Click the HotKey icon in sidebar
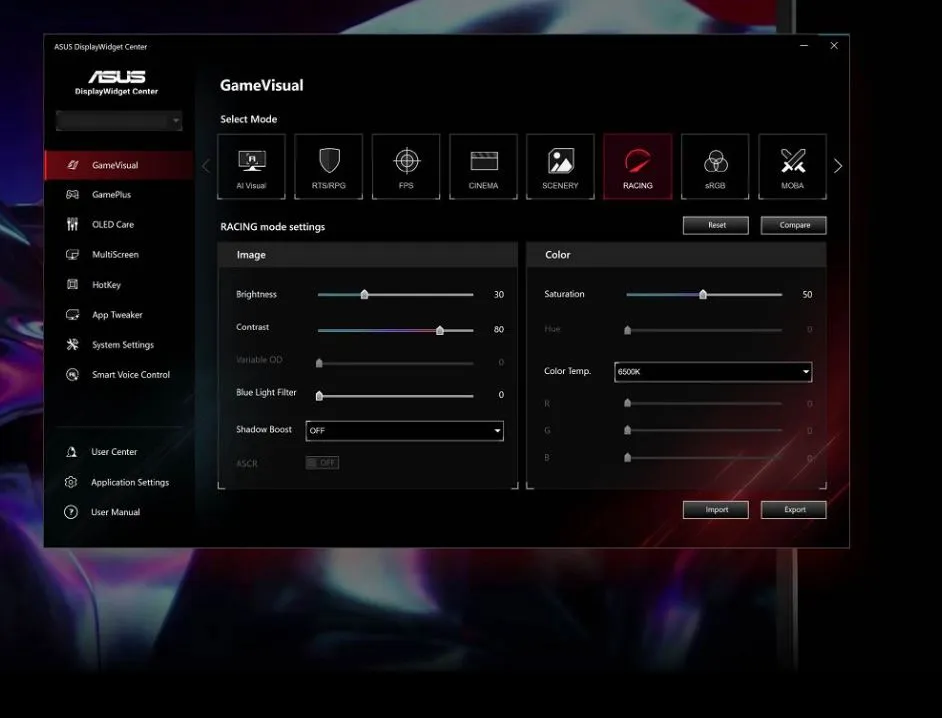This screenshot has width=942, height=718. point(72,285)
